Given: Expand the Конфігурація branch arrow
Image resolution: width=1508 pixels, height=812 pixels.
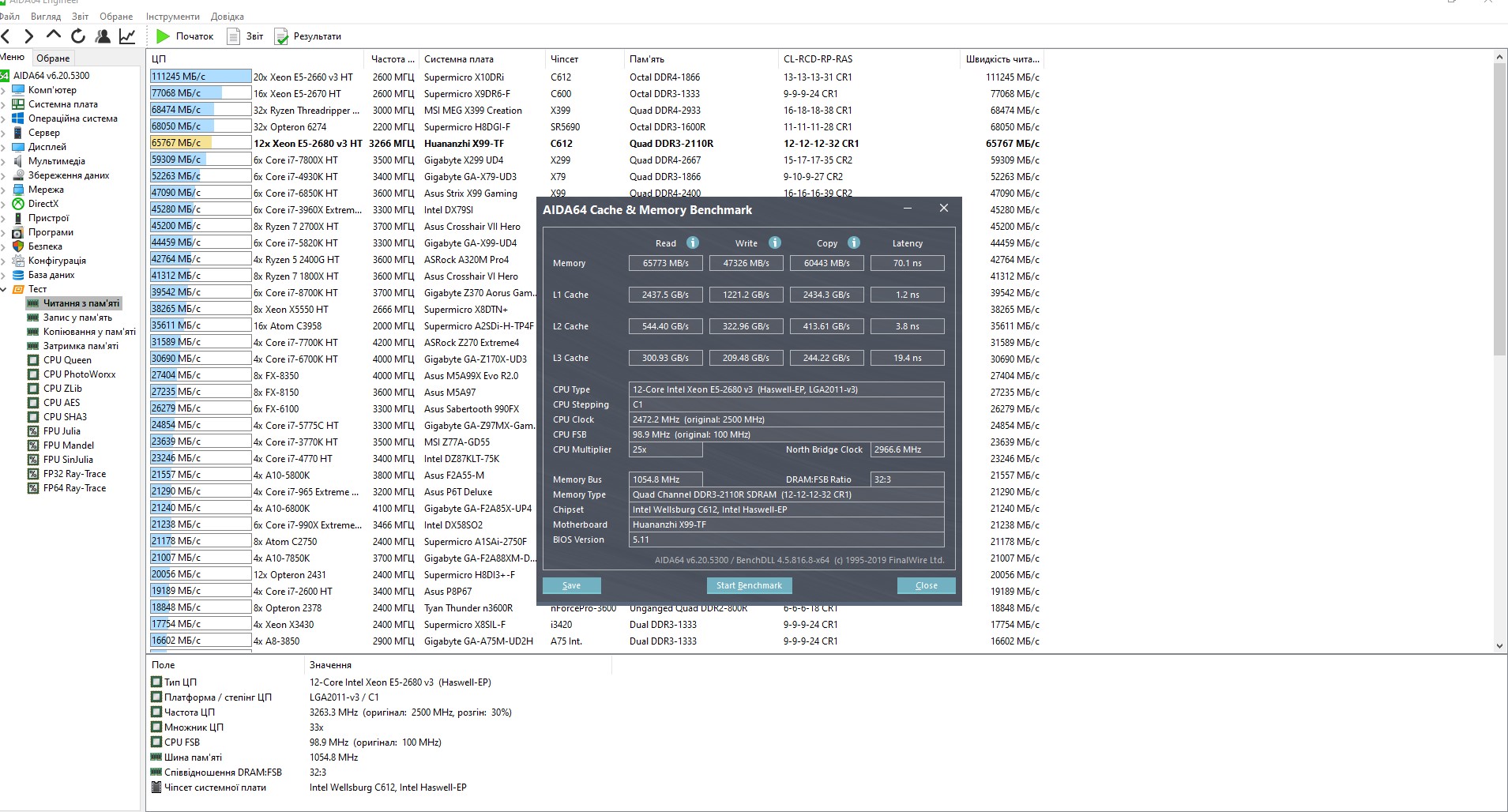Looking at the screenshot, I should coord(4,261).
